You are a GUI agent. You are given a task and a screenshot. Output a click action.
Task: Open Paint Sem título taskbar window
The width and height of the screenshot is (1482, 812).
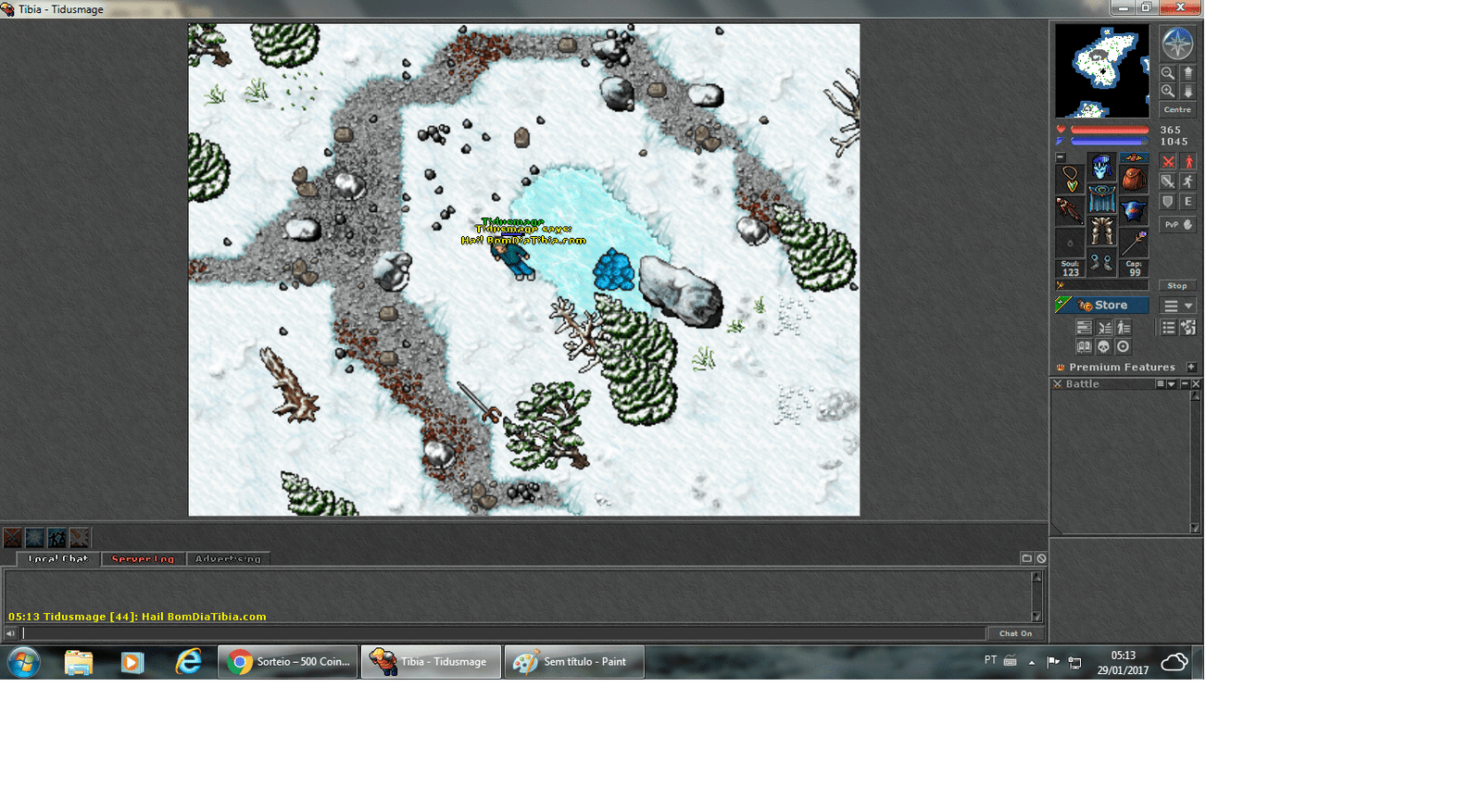pos(574,662)
